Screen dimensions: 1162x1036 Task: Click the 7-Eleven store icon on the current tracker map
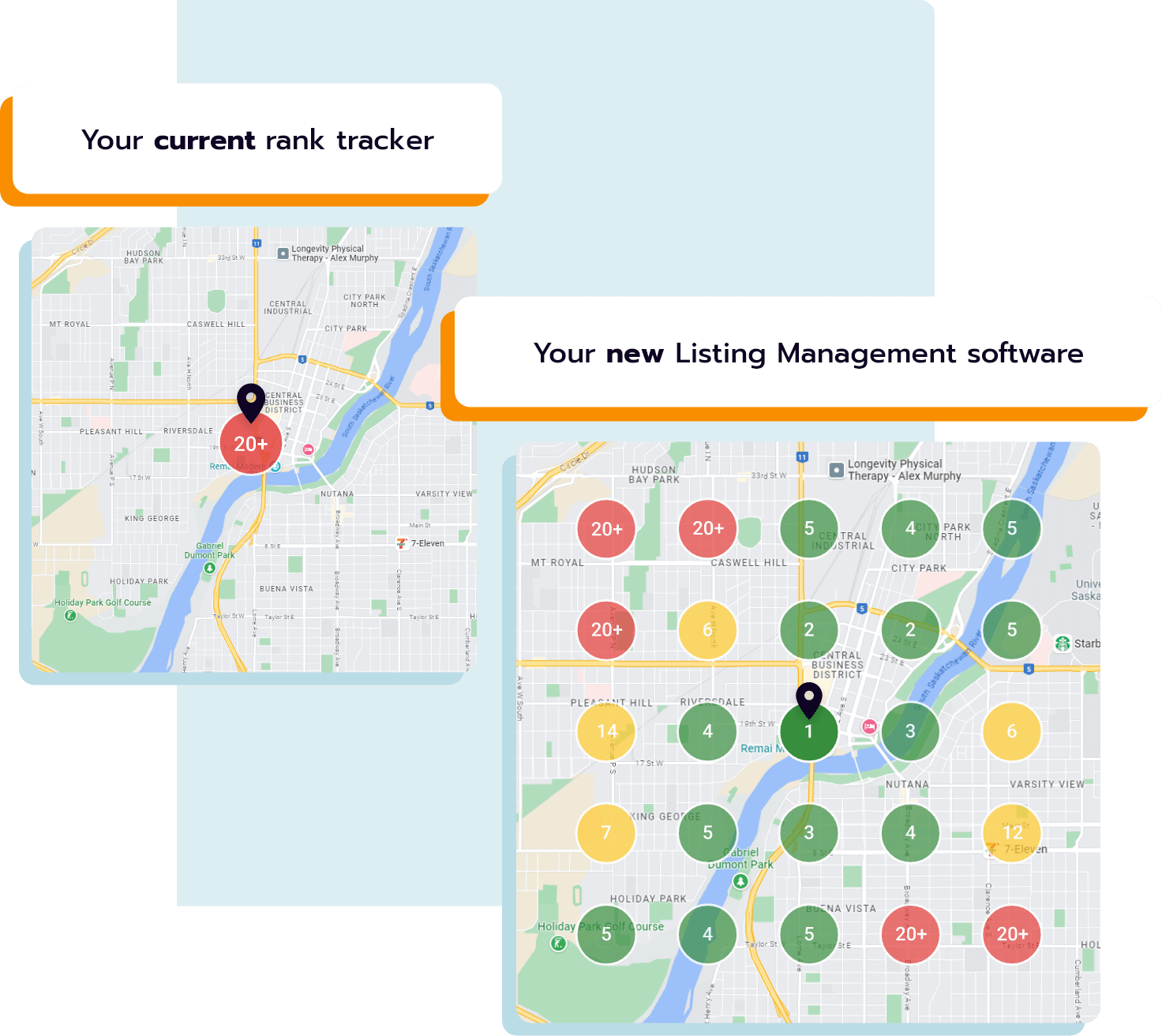point(402,543)
